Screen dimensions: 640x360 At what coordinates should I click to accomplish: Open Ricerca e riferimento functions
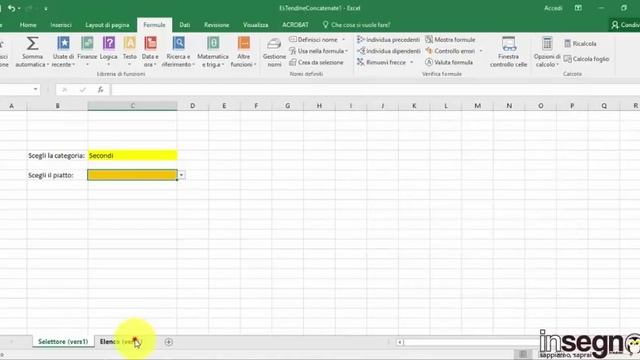click(178, 51)
